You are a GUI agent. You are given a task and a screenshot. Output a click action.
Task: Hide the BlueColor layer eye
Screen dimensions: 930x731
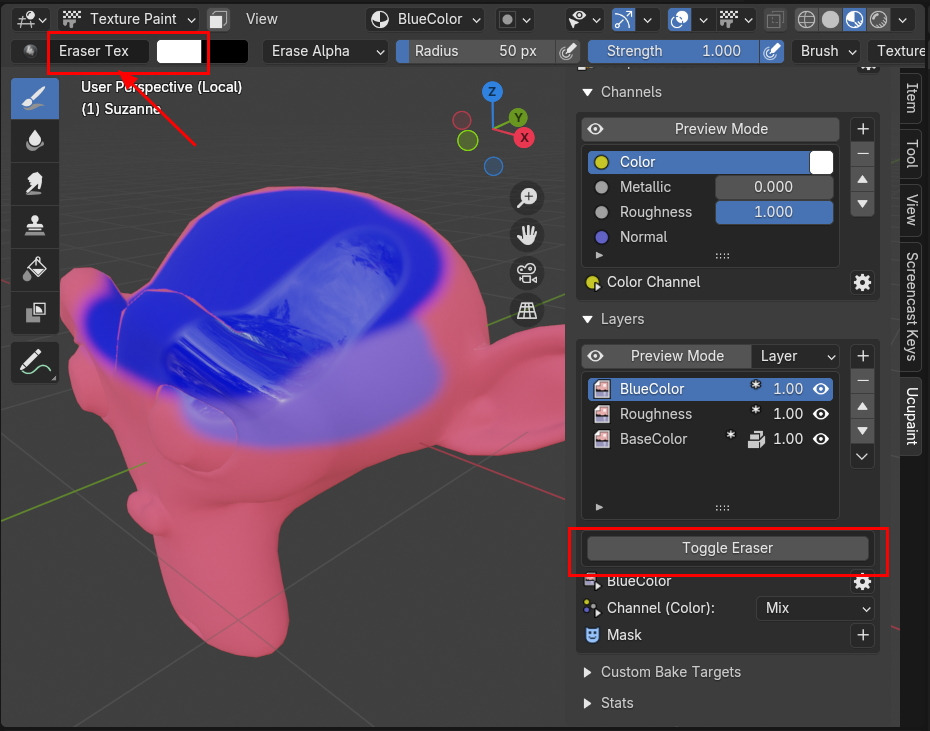click(821, 389)
